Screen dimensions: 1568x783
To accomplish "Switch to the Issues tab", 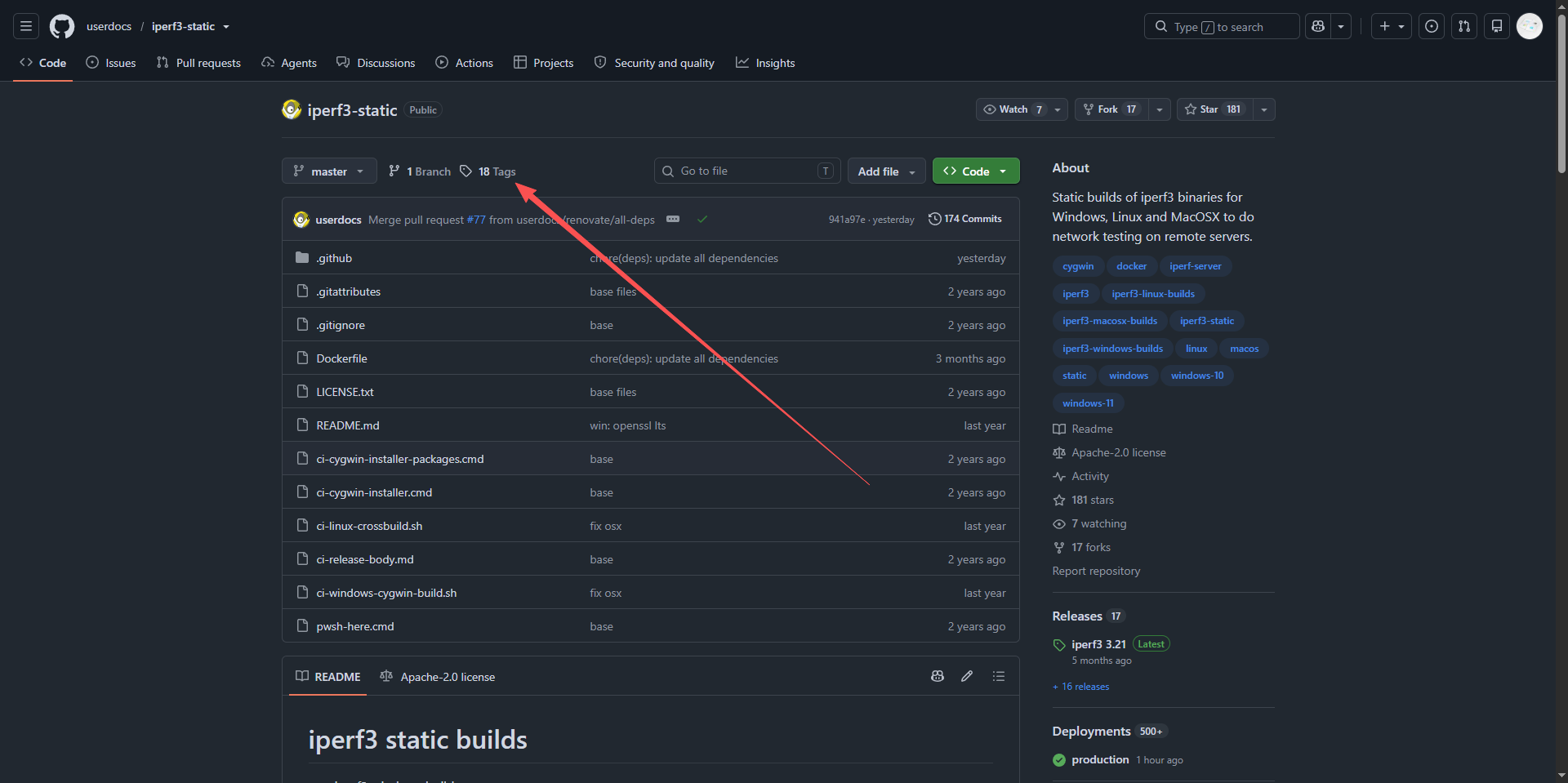I will point(111,63).
